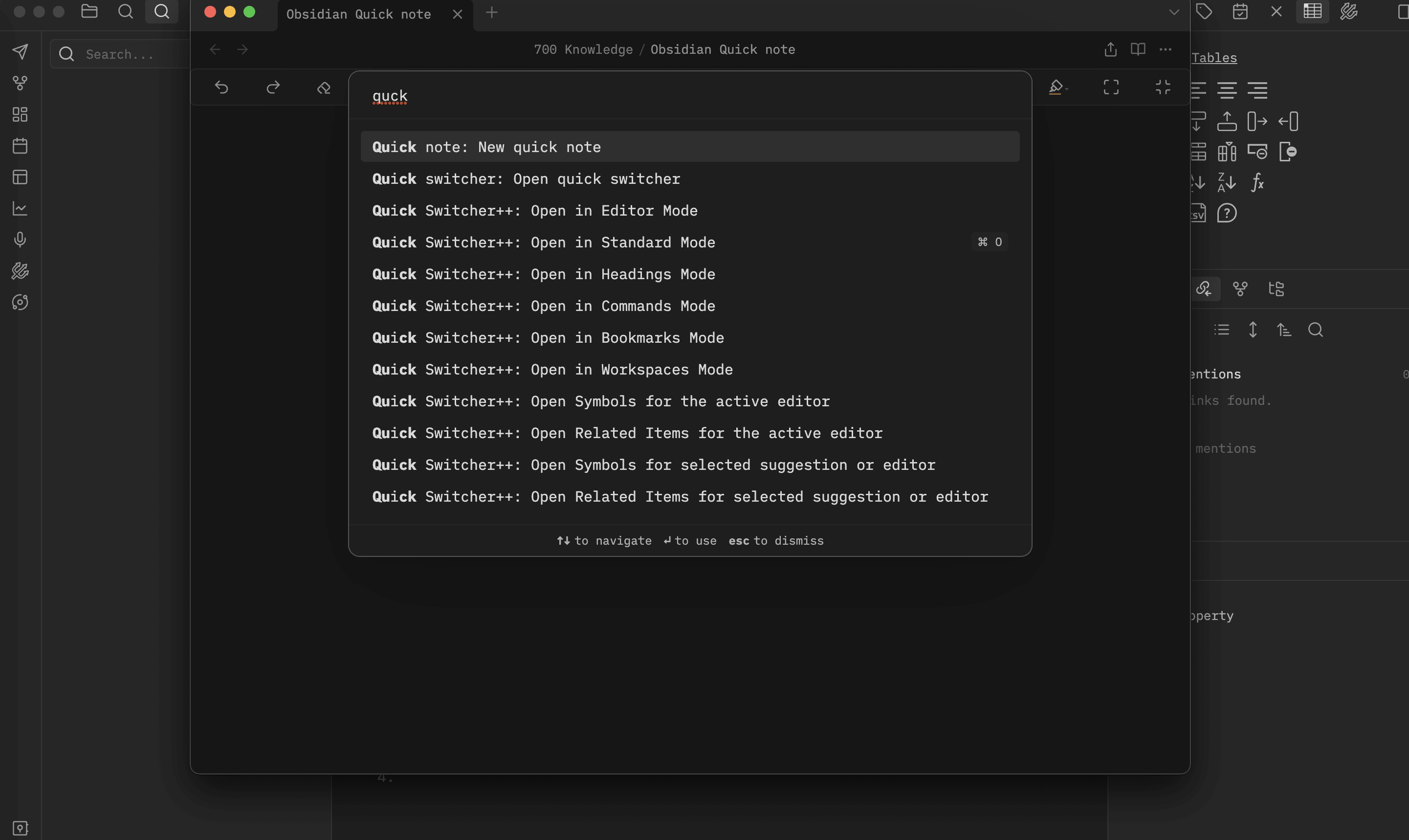Viewport: 1409px width, 840px height.
Task: Choose 'Open in Commands Mode' command
Action: [x=690, y=306]
